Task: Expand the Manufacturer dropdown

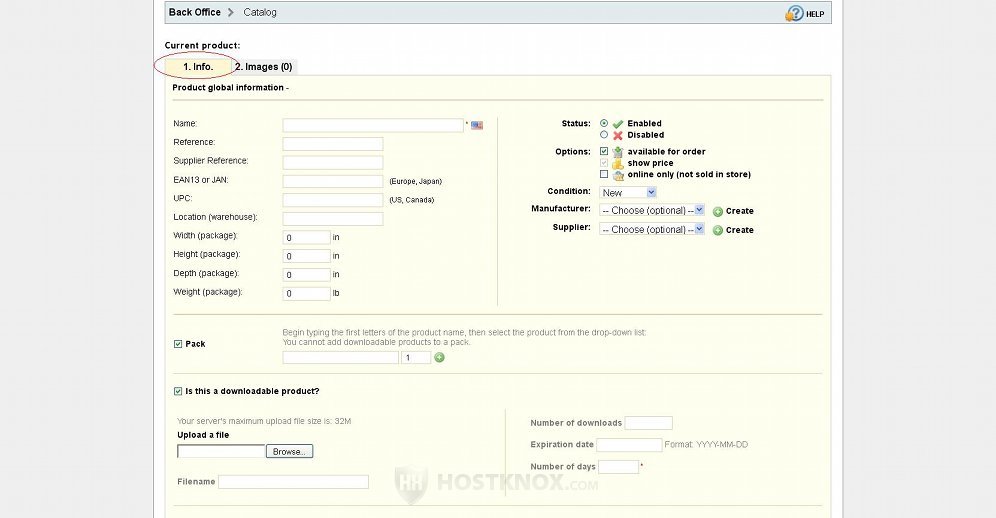Action: (x=652, y=211)
